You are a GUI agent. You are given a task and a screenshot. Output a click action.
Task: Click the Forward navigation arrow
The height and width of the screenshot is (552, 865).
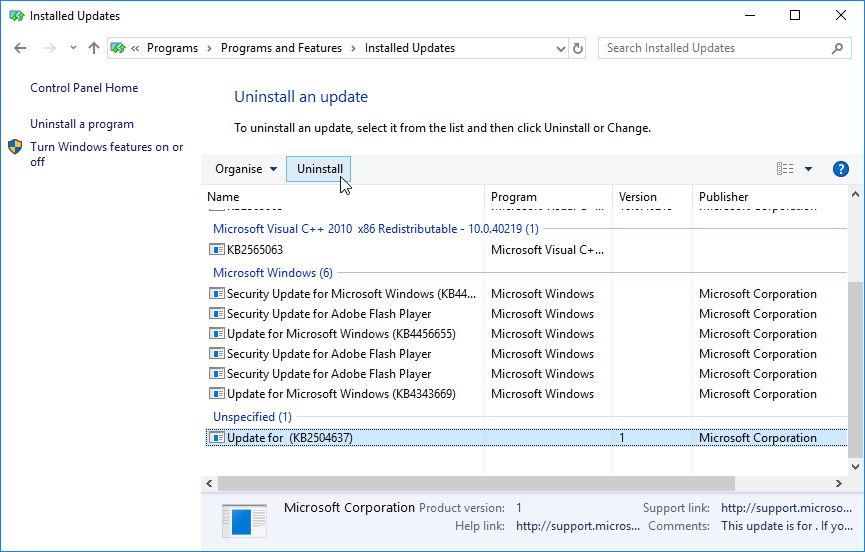(50, 48)
